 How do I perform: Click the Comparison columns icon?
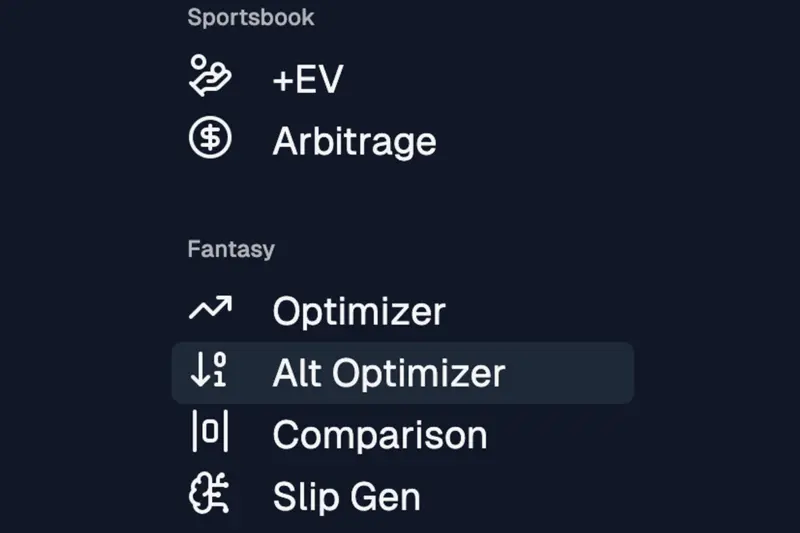point(210,434)
